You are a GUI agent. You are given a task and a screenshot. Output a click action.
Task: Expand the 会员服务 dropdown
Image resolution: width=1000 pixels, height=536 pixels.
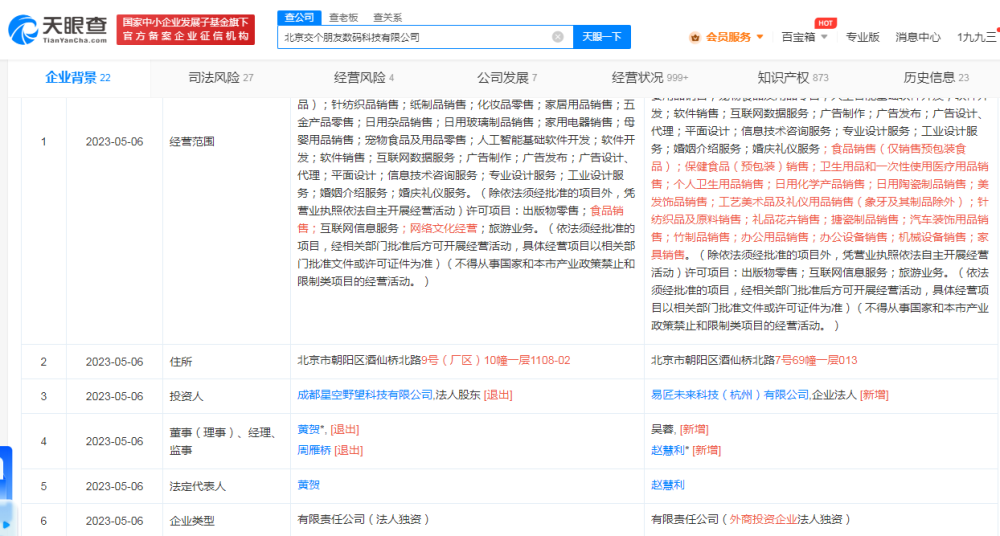click(760, 37)
